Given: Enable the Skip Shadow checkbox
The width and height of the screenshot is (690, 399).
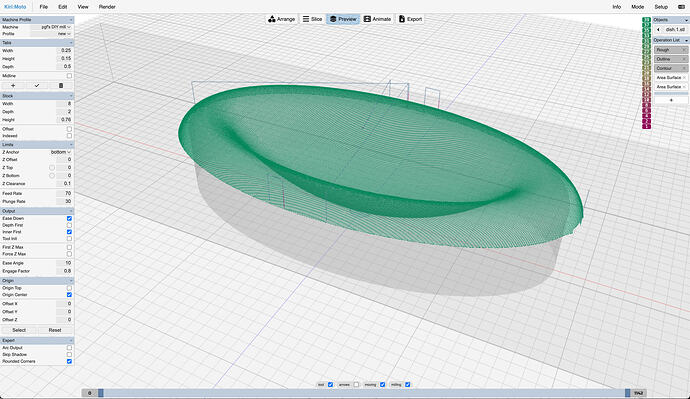Looking at the screenshot, I should [69, 354].
